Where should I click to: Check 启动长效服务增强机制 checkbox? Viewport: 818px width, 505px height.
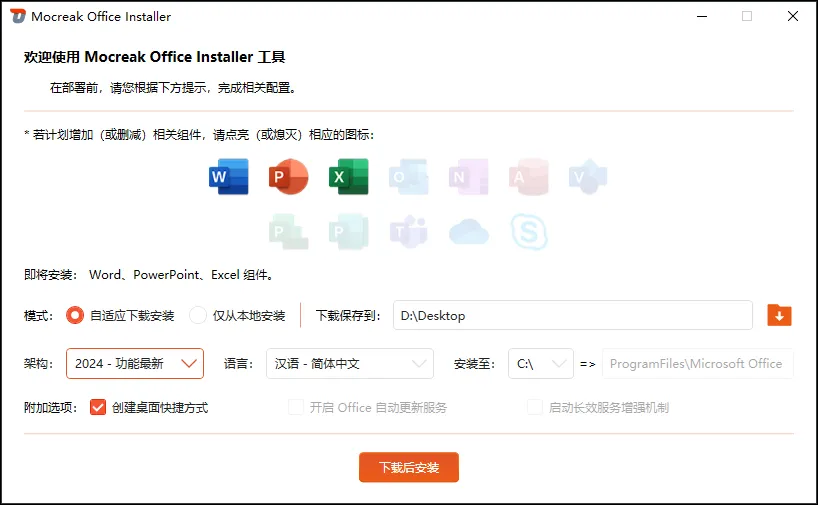pyautogui.click(x=535, y=407)
